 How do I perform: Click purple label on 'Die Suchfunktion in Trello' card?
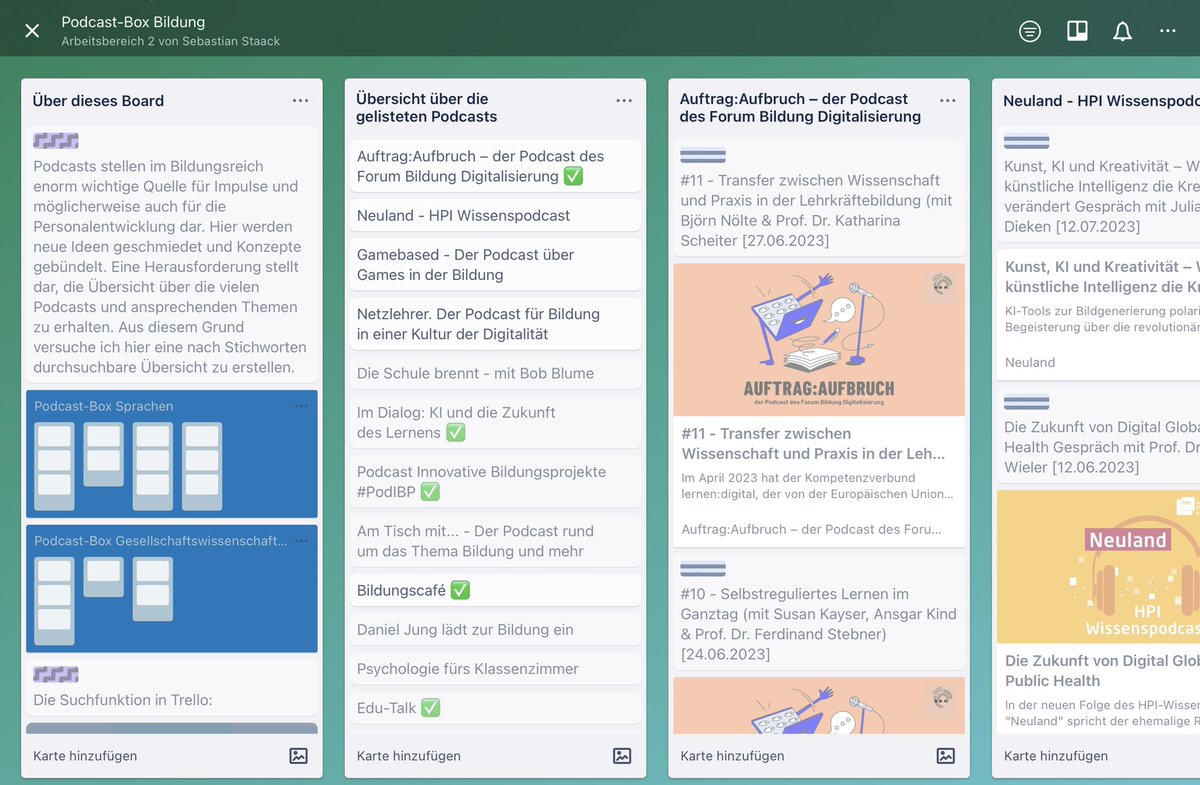[x=56, y=675]
